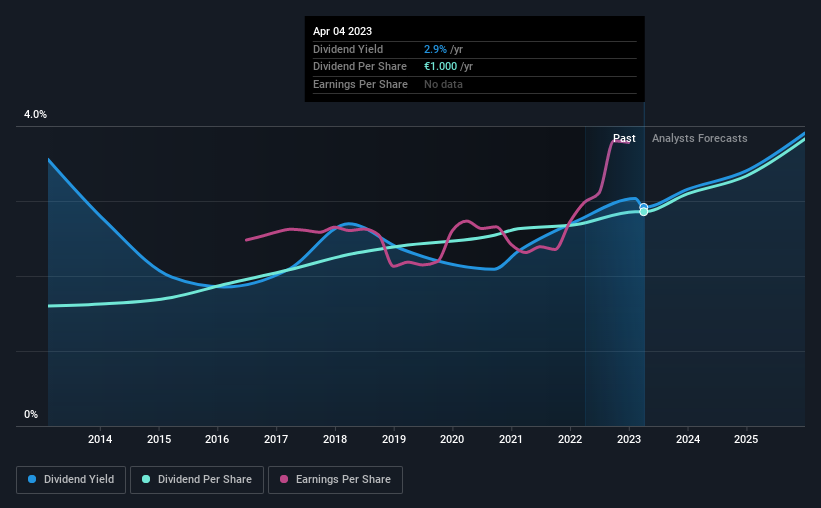Click the €1.000 dividend per share value
The width and height of the screenshot is (821, 508).
click(x=440, y=67)
